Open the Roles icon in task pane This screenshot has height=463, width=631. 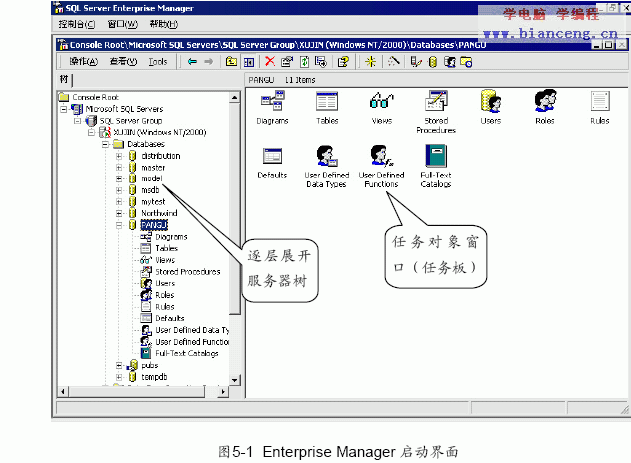545,101
